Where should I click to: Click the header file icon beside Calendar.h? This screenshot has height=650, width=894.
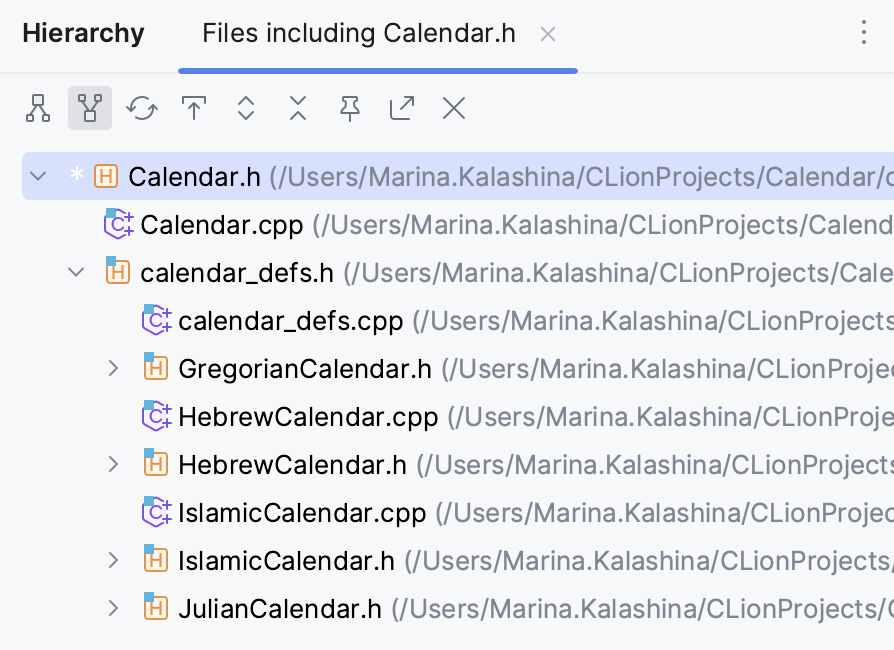(x=107, y=176)
